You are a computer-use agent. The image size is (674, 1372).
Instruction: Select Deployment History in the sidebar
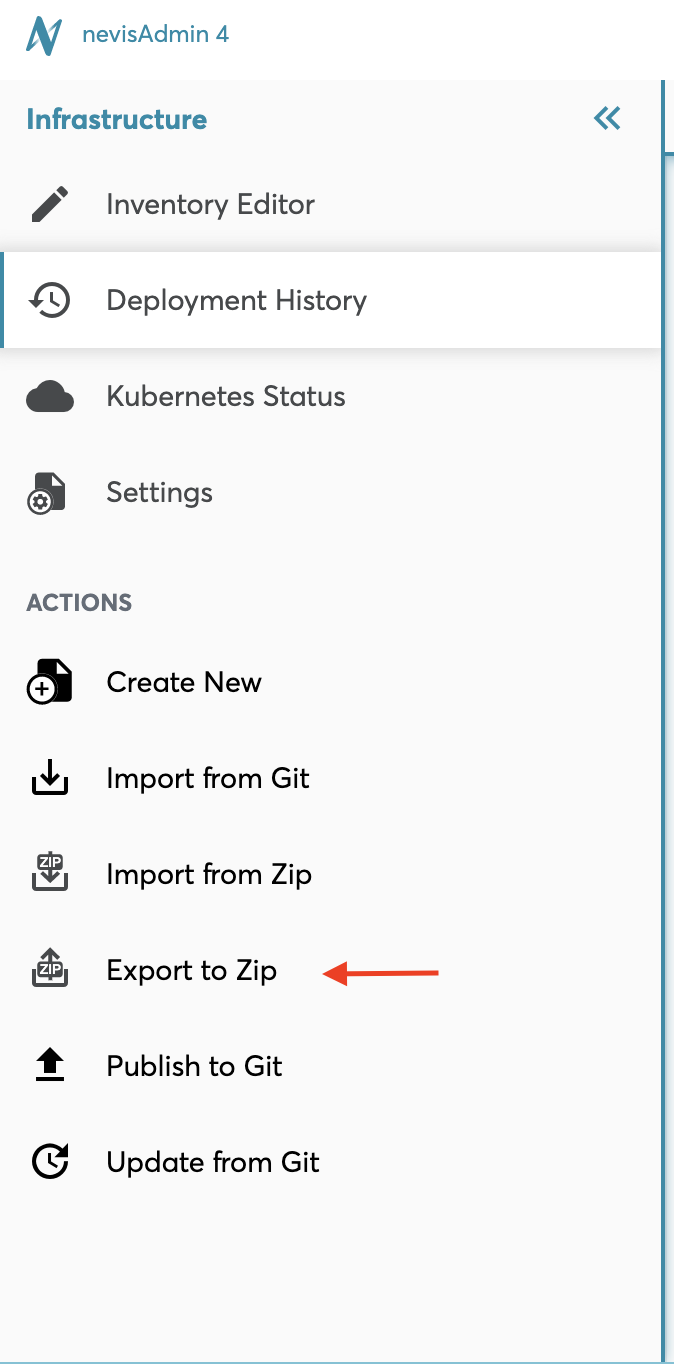(x=236, y=301)
